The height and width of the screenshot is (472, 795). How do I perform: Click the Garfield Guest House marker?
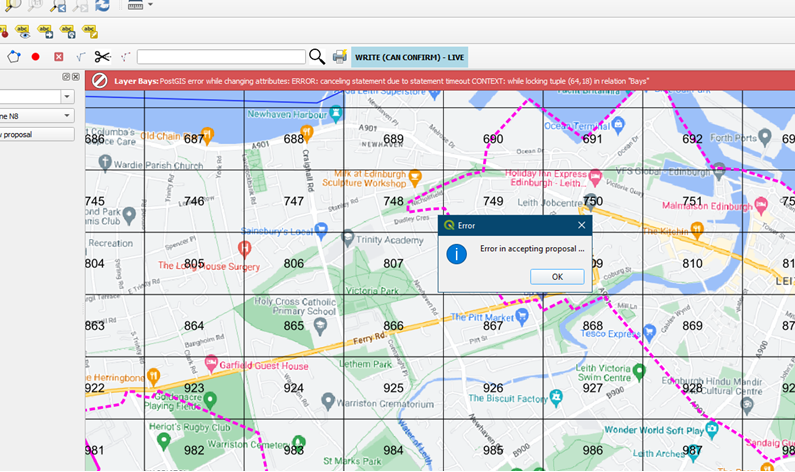(211, 364)
